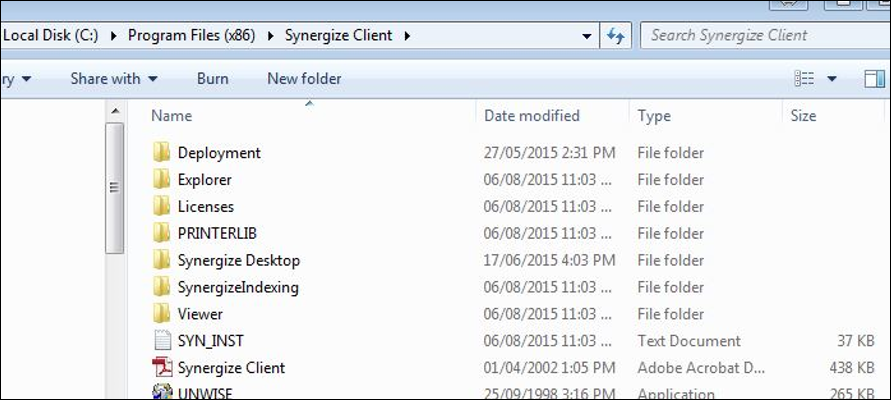The width and height of the screenshot is (891, 400).
Task: Click the navigation pane scrollbar up arrow
Action: [115, 111]
